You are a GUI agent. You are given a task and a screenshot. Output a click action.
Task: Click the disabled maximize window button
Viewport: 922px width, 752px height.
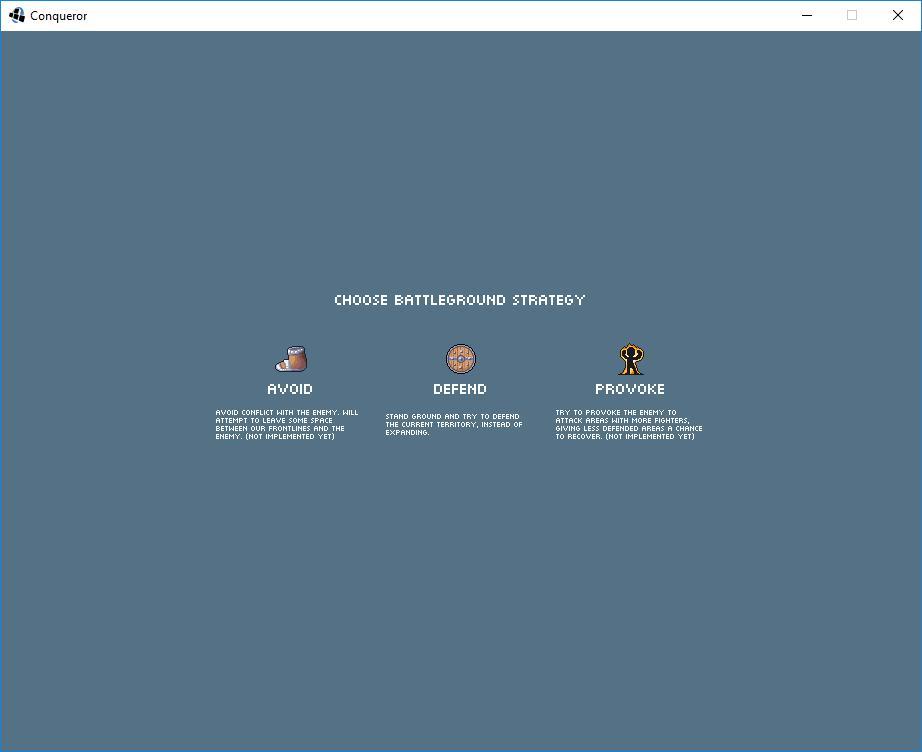point(852,15)
